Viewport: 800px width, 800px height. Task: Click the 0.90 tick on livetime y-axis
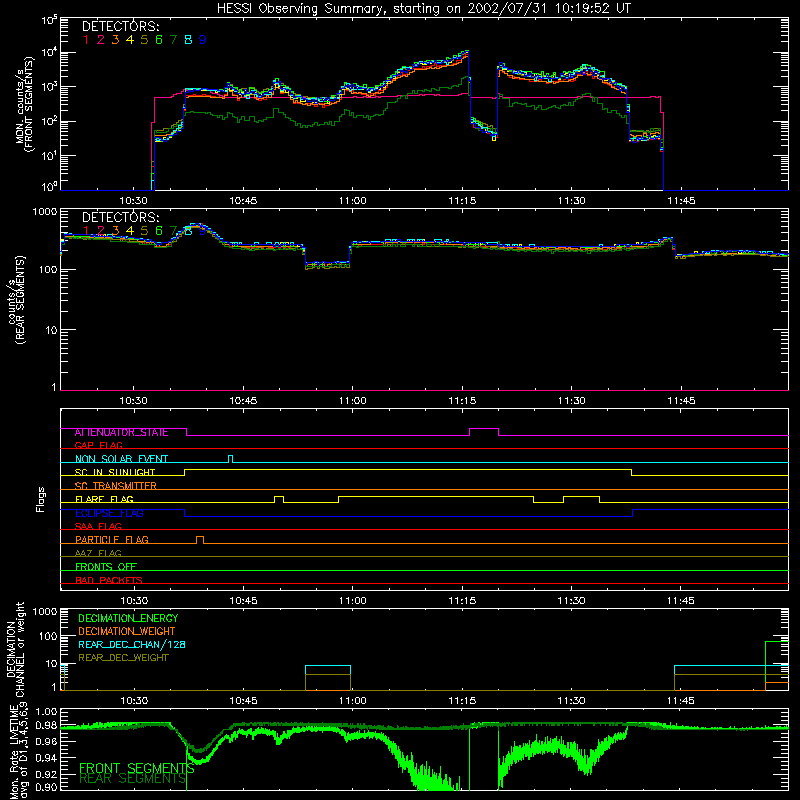pyautogui.click(x=46, y=787)
